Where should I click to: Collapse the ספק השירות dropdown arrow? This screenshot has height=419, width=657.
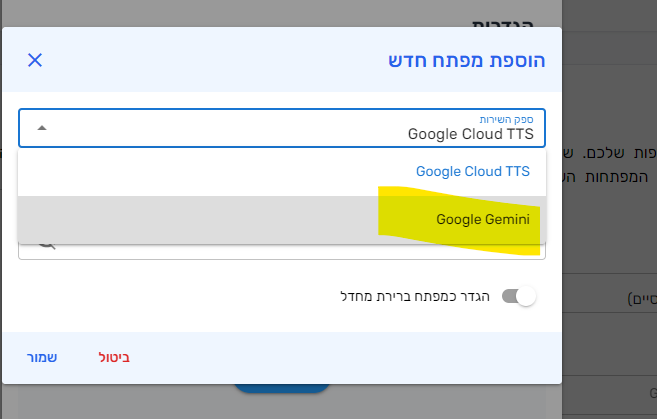[42, 128]
